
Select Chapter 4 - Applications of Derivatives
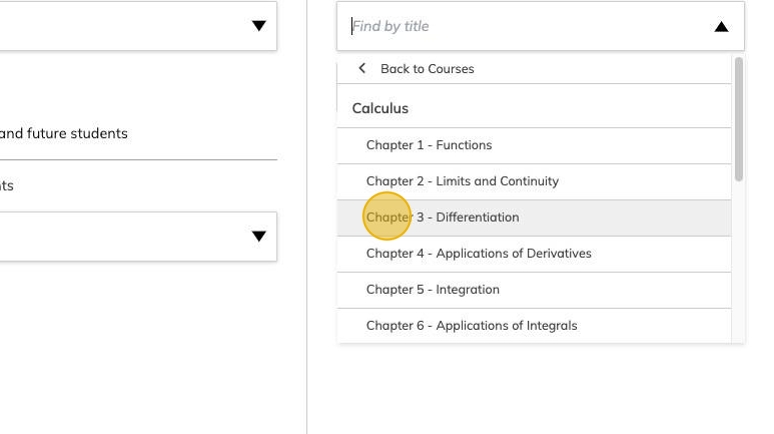479,253
